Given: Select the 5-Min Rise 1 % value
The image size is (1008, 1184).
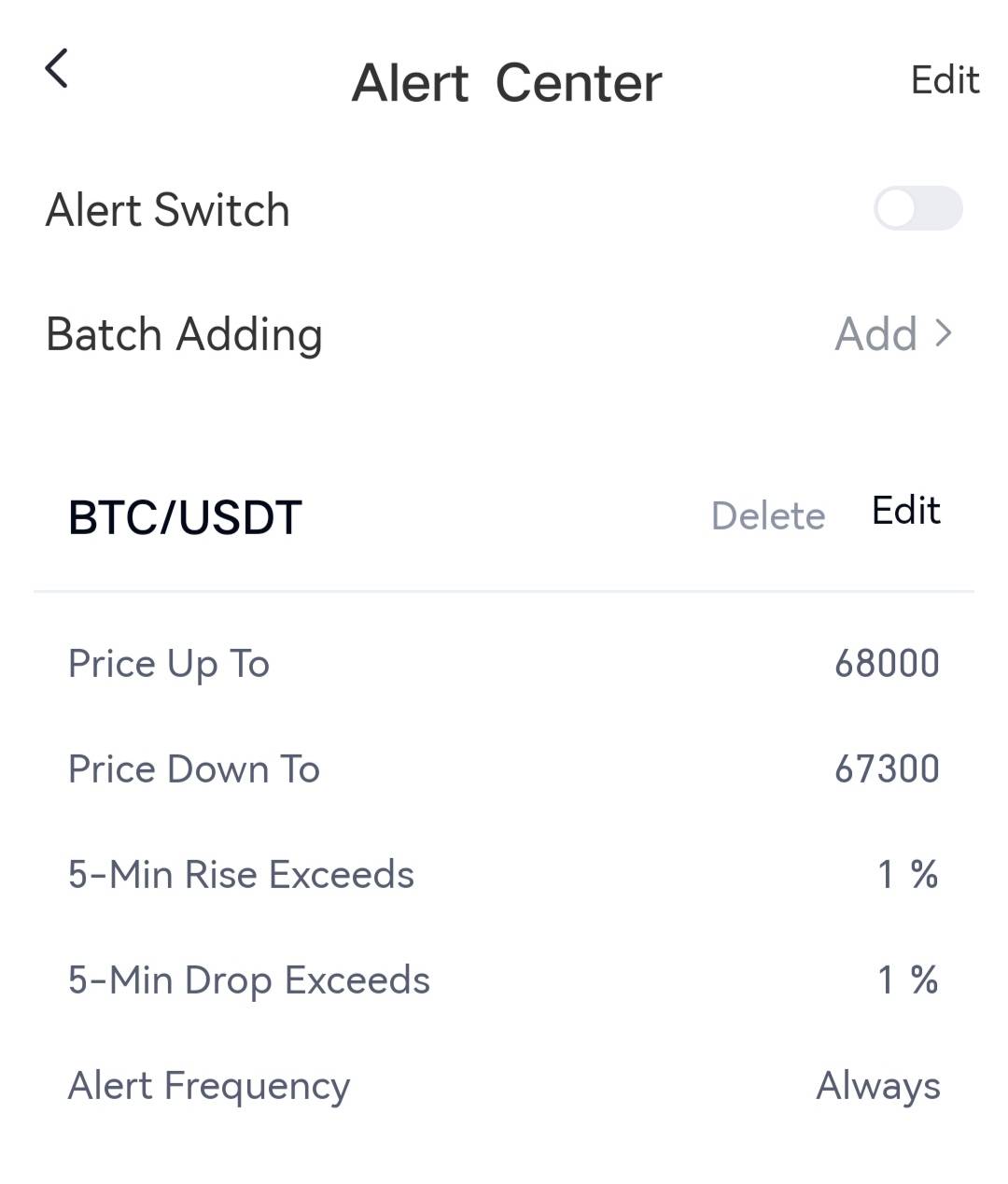Looking at the screenshot, I should [907, 875].
